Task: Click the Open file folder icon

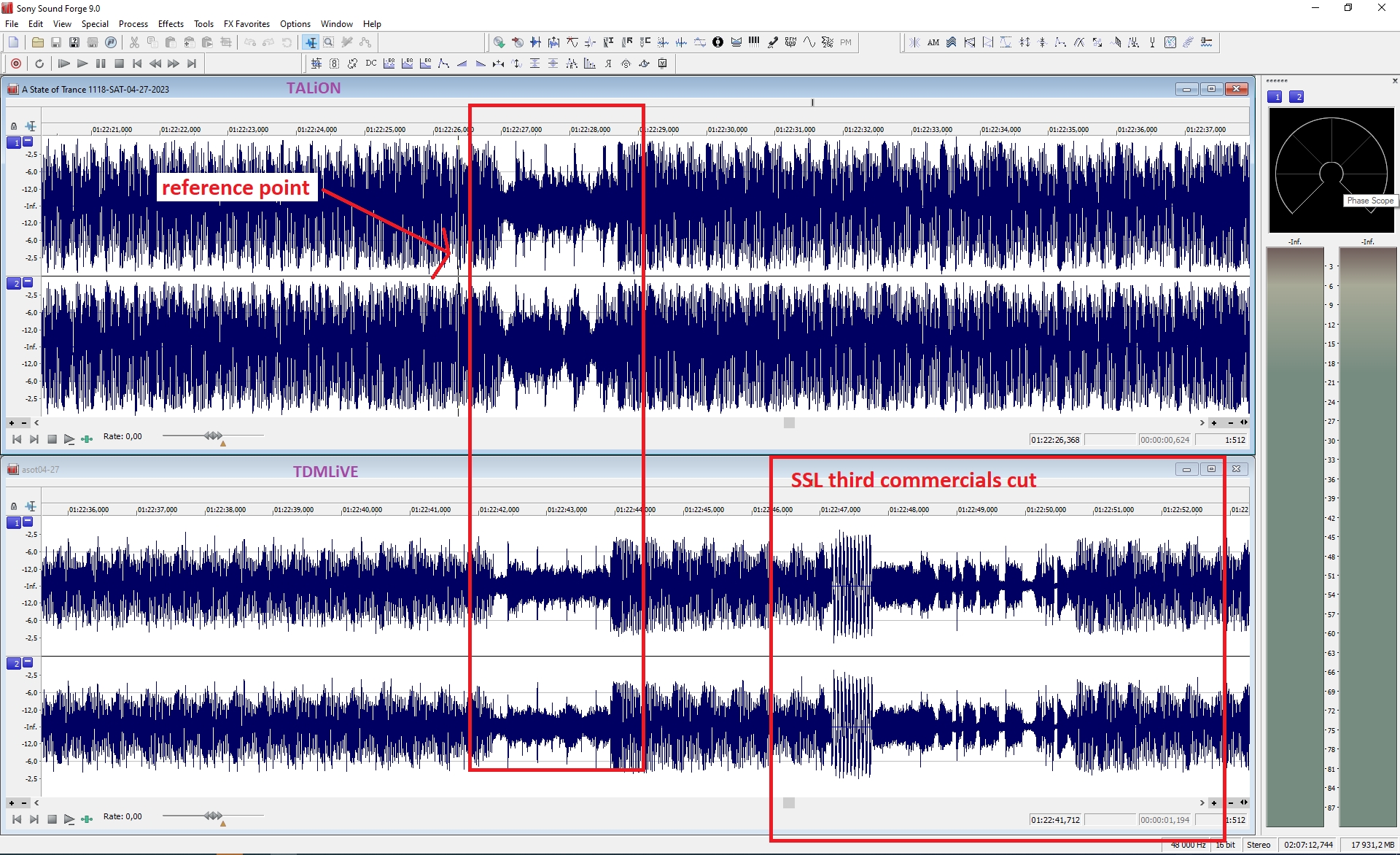Action: [37, 42]
